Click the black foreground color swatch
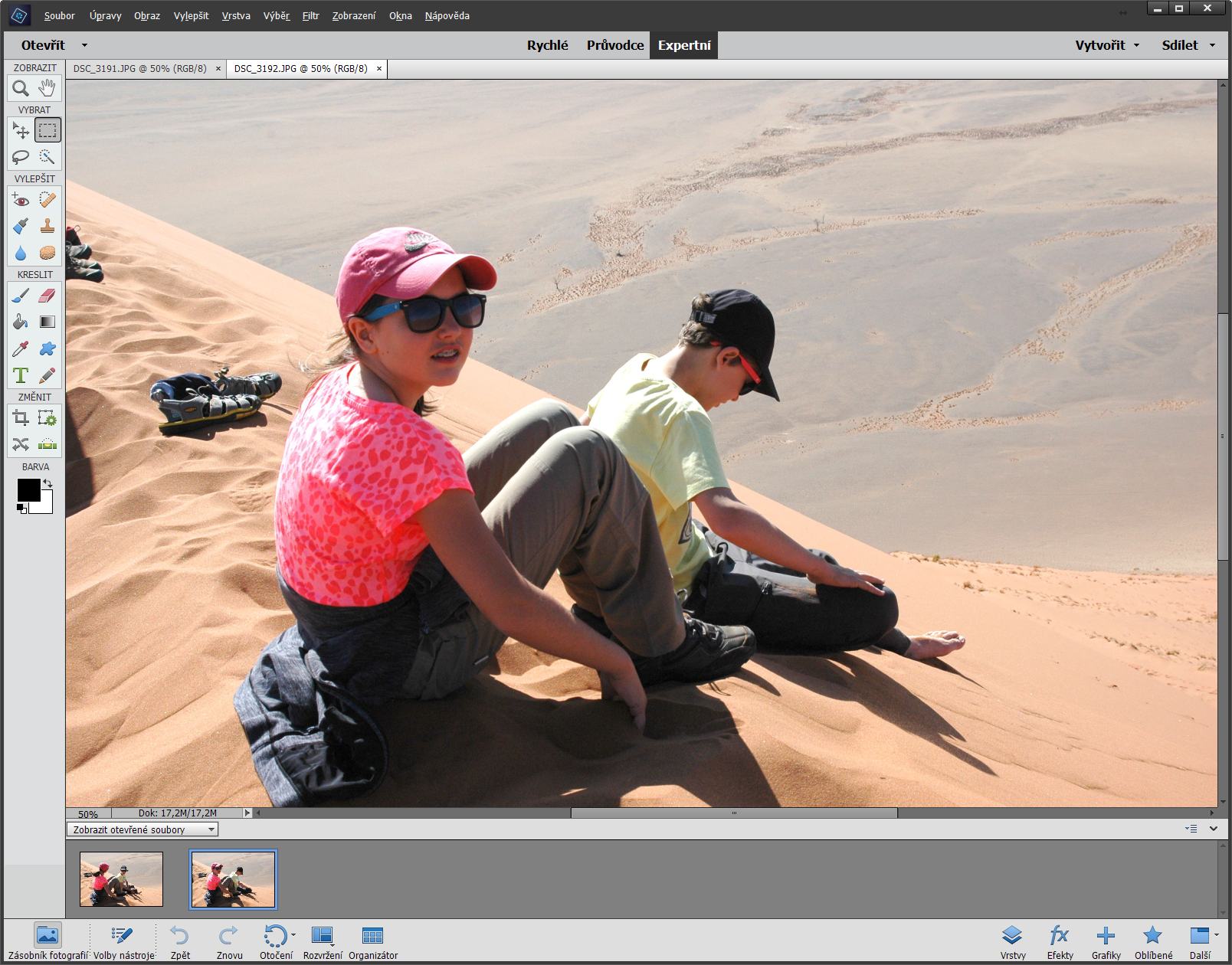1232x965 pixels. click(28, 489)
